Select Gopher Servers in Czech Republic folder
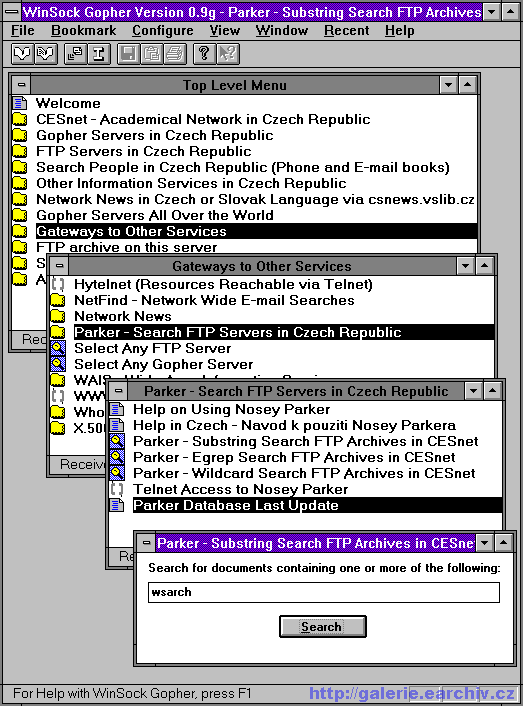 154,135
